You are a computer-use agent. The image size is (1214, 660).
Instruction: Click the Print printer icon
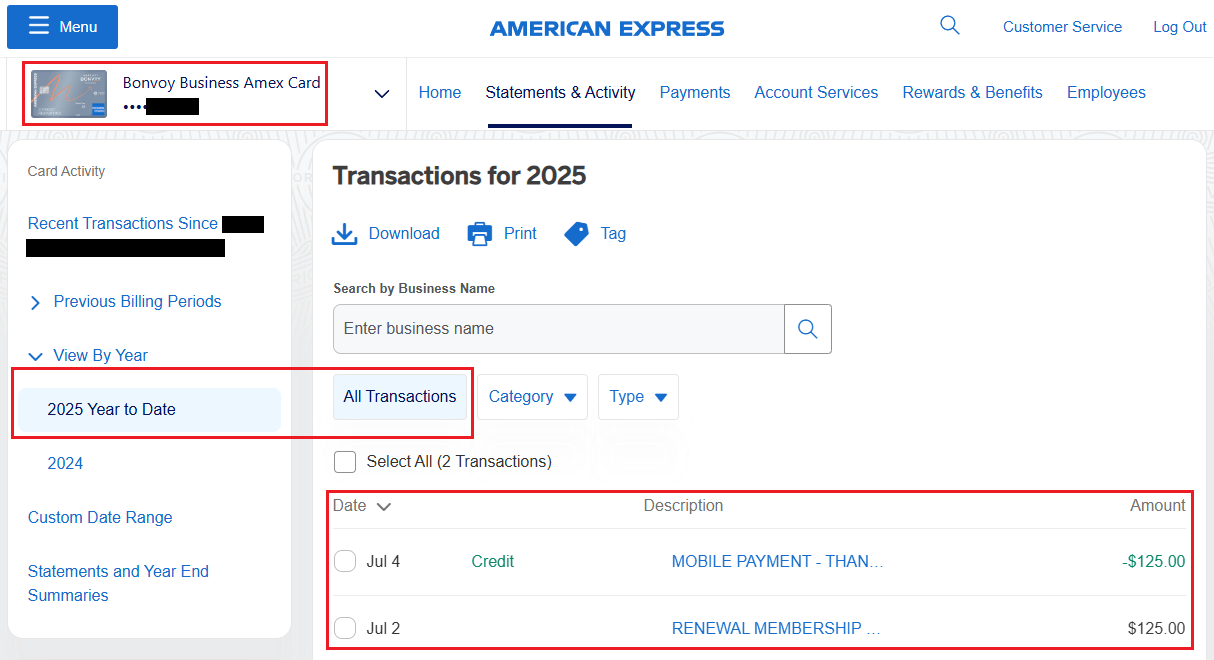pyautogui.click(x=480, y=234)
